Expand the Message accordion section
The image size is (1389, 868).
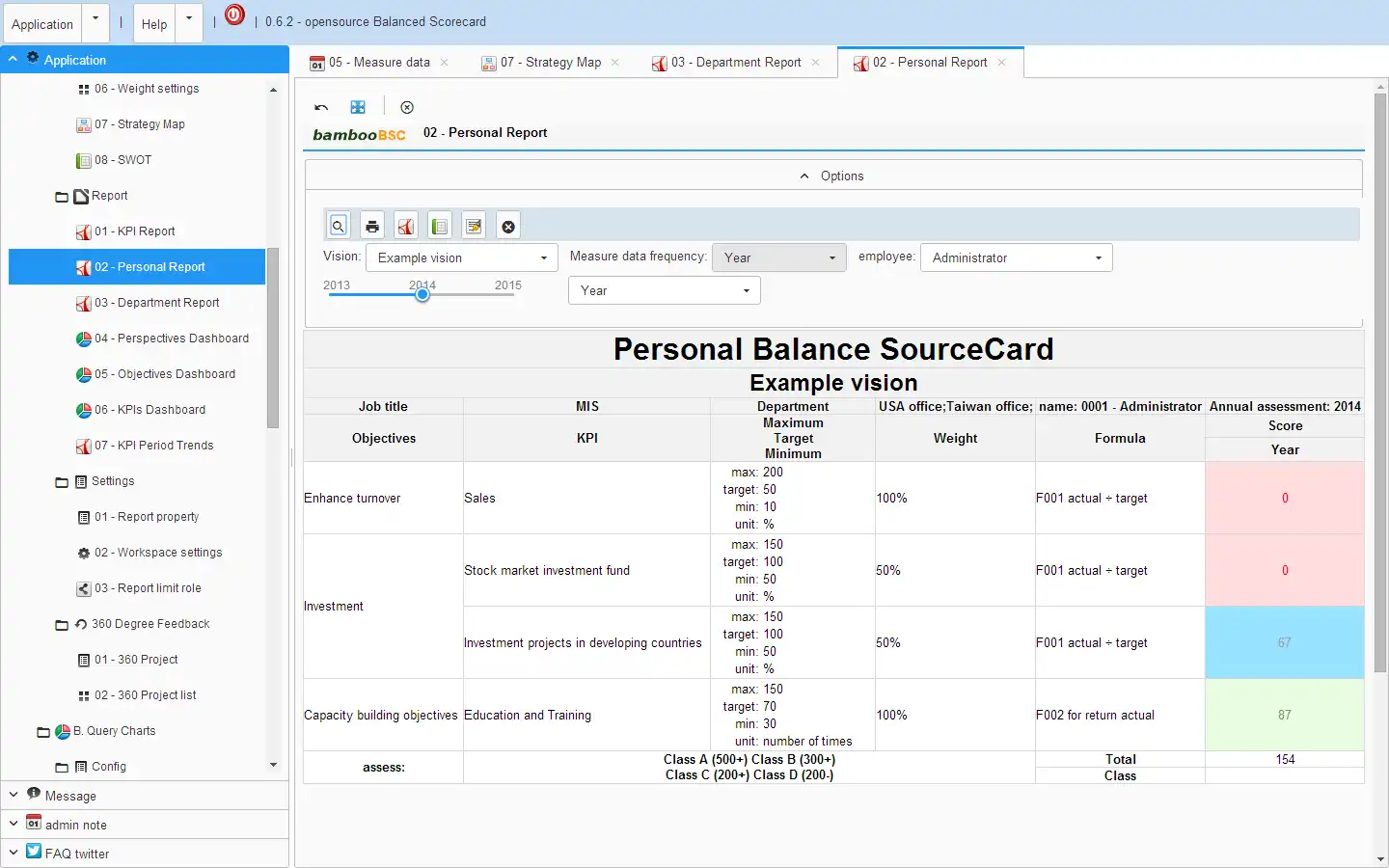pyautogui.click(x=70, y=796)
